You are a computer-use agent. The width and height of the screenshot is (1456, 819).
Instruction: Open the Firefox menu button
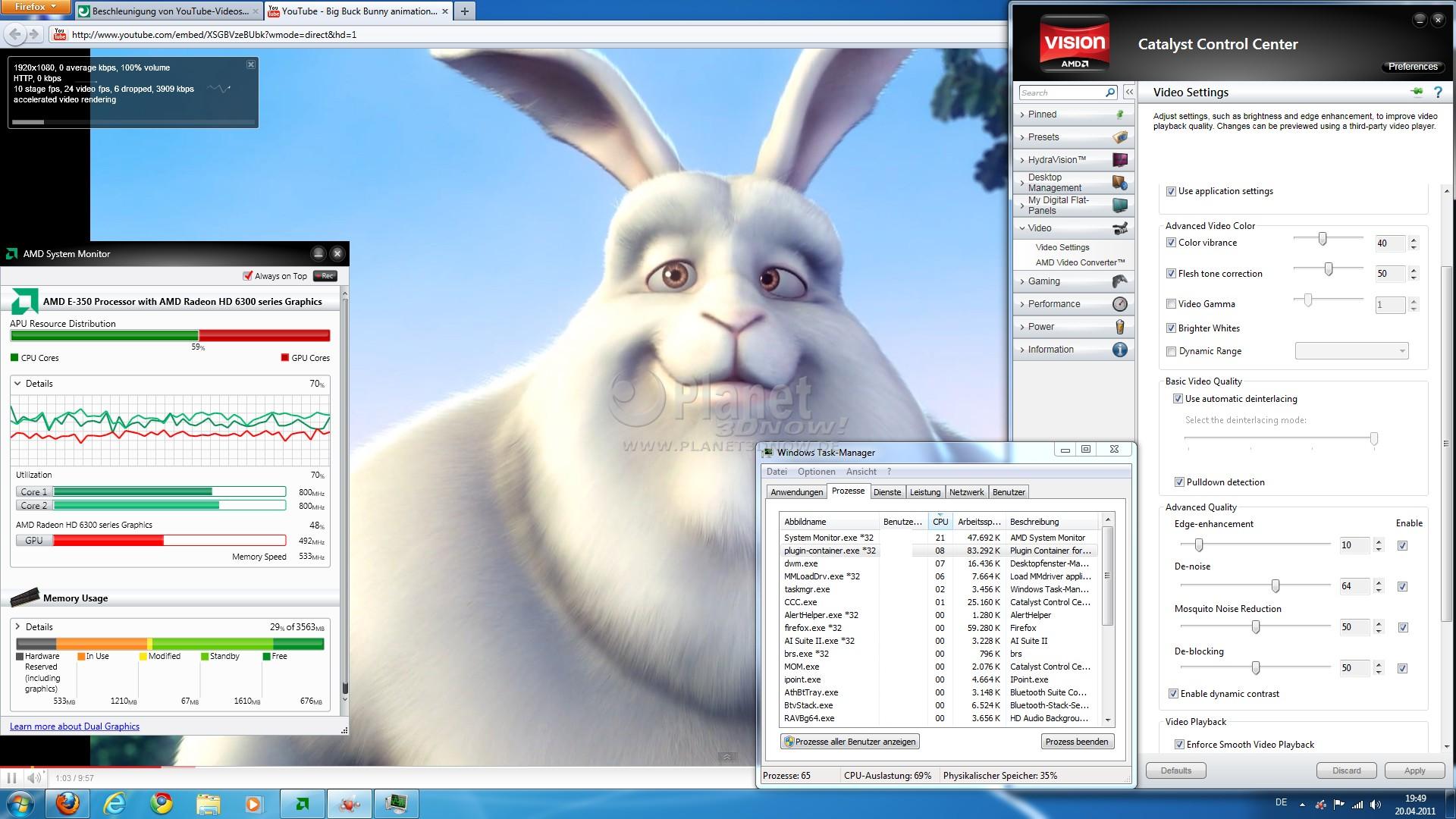[36, 7]
